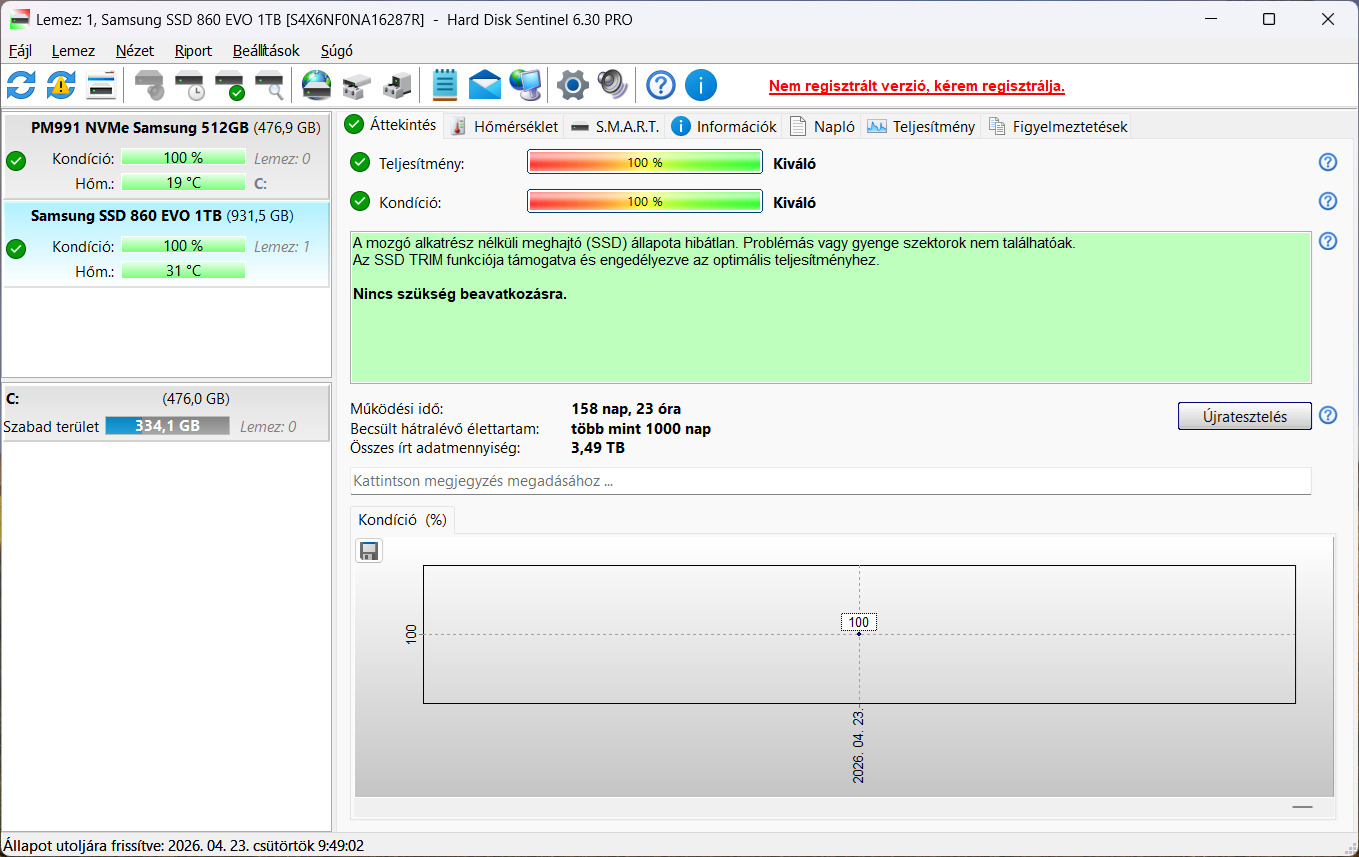Click the help icon next to Újratesztelés
Image resolution: width=1359 pixels, height=857 pixels.
1328,415
